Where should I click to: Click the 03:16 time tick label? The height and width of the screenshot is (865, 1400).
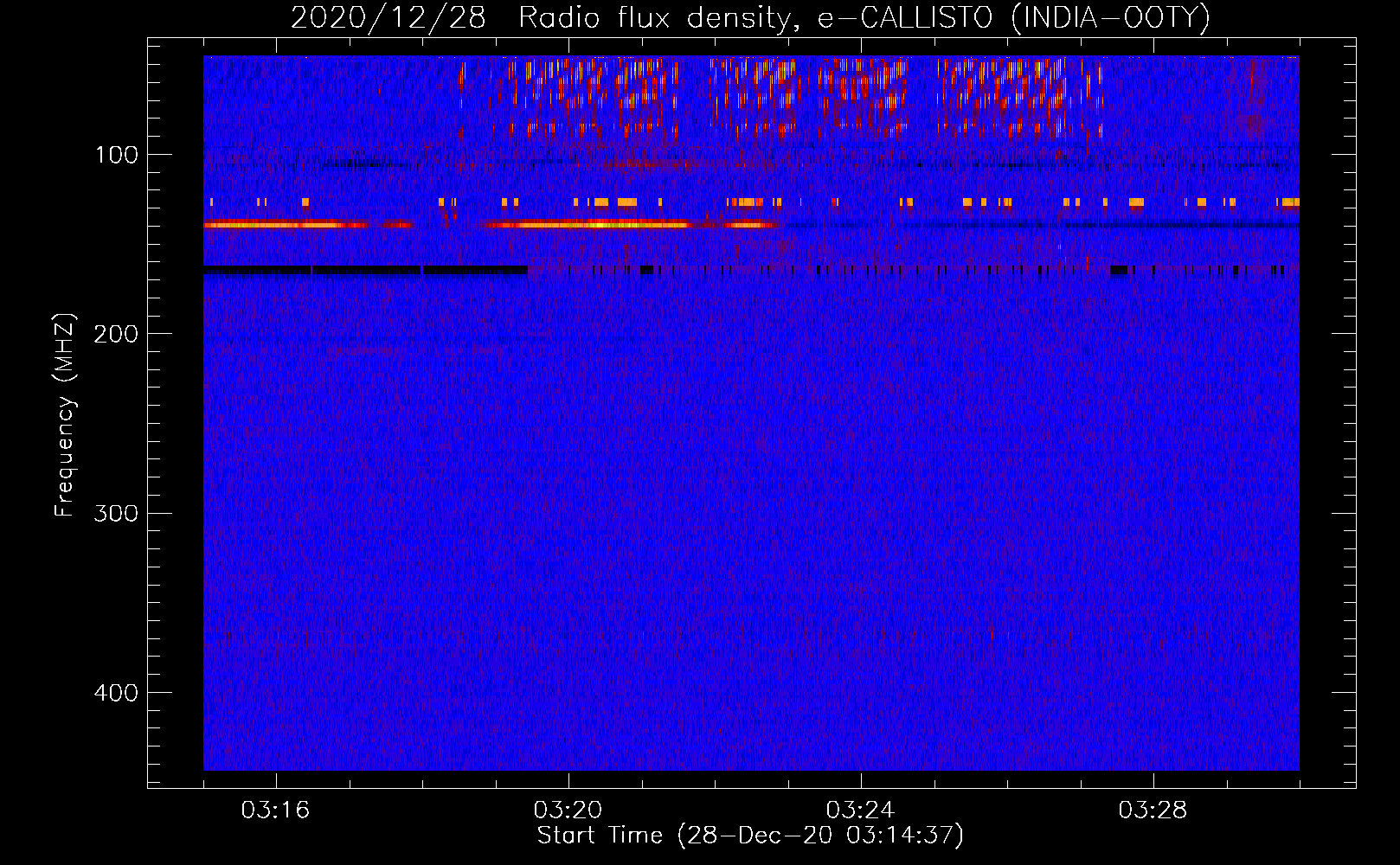[x=275, y=811]
